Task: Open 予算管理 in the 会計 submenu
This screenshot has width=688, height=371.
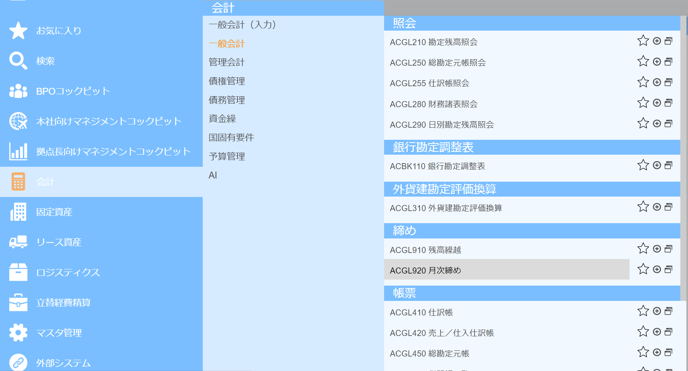Action: (226, 157)
